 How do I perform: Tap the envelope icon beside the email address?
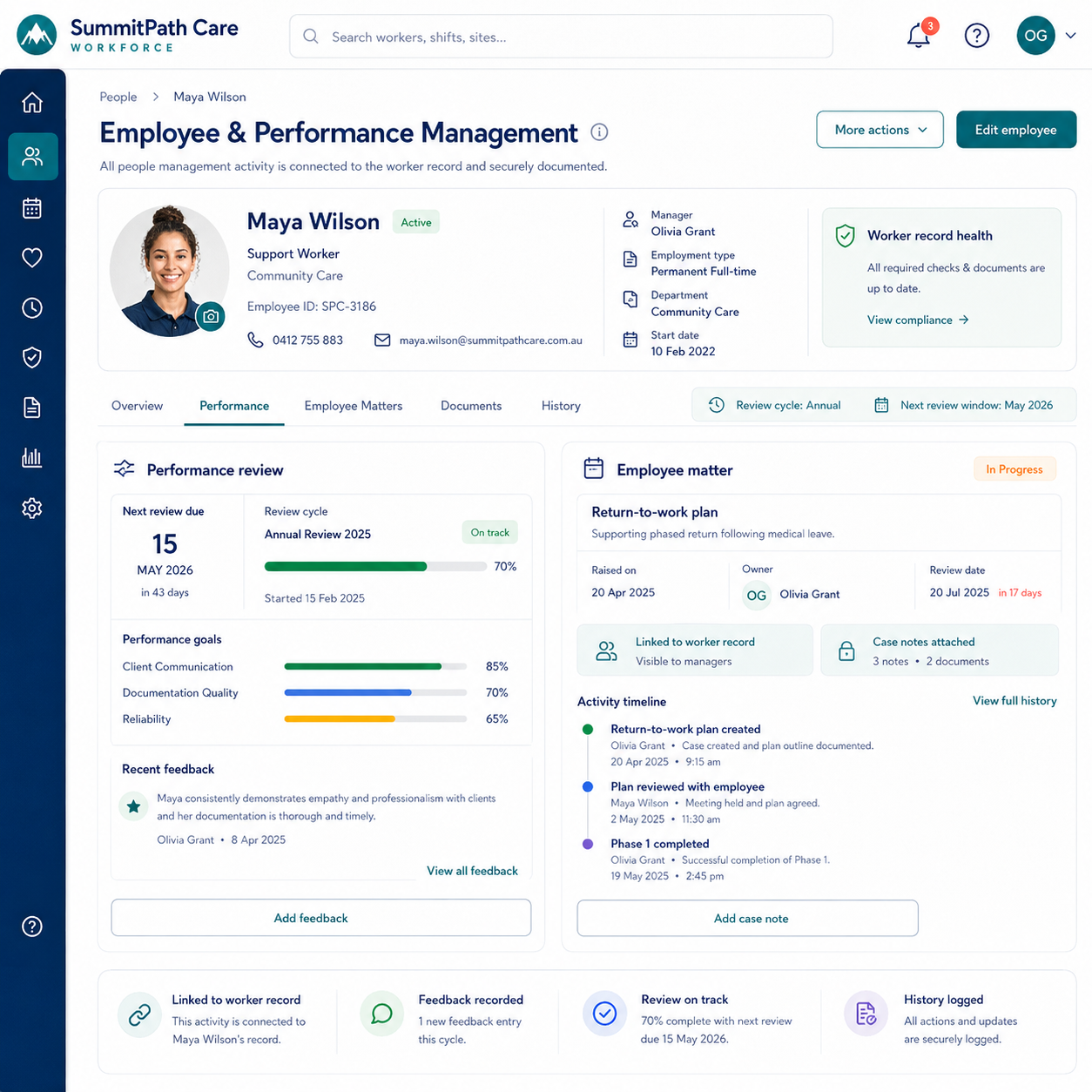[x=382, y=340]
